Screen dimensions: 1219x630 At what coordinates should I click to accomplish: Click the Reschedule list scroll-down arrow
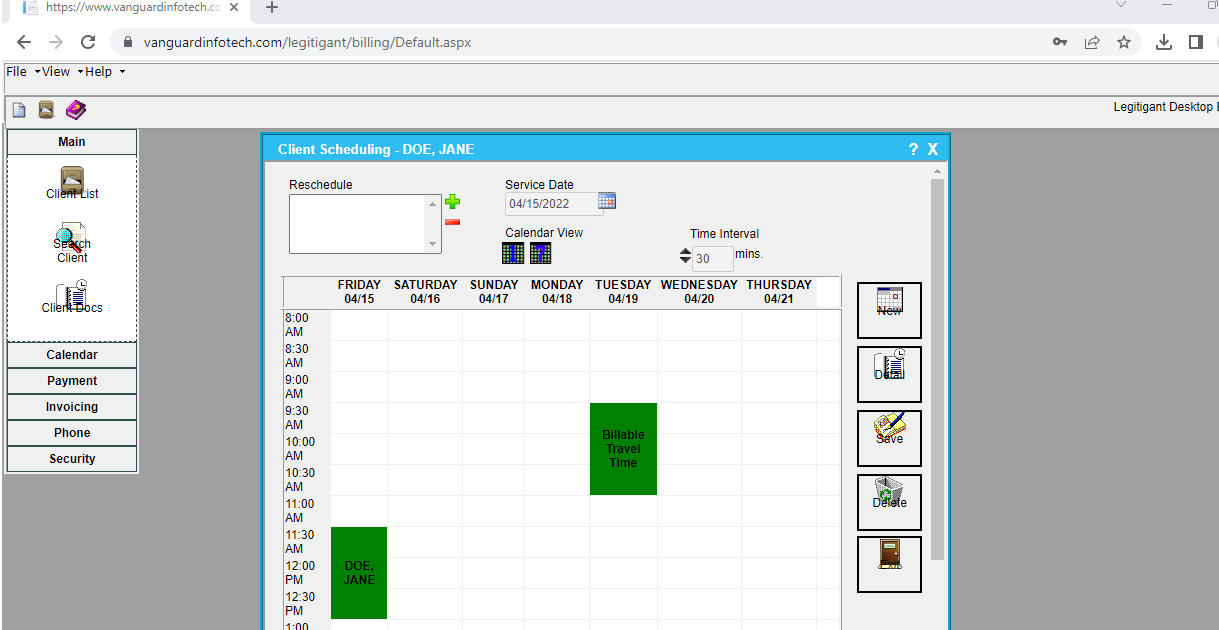pyautogui.click(x=433, y=244)
